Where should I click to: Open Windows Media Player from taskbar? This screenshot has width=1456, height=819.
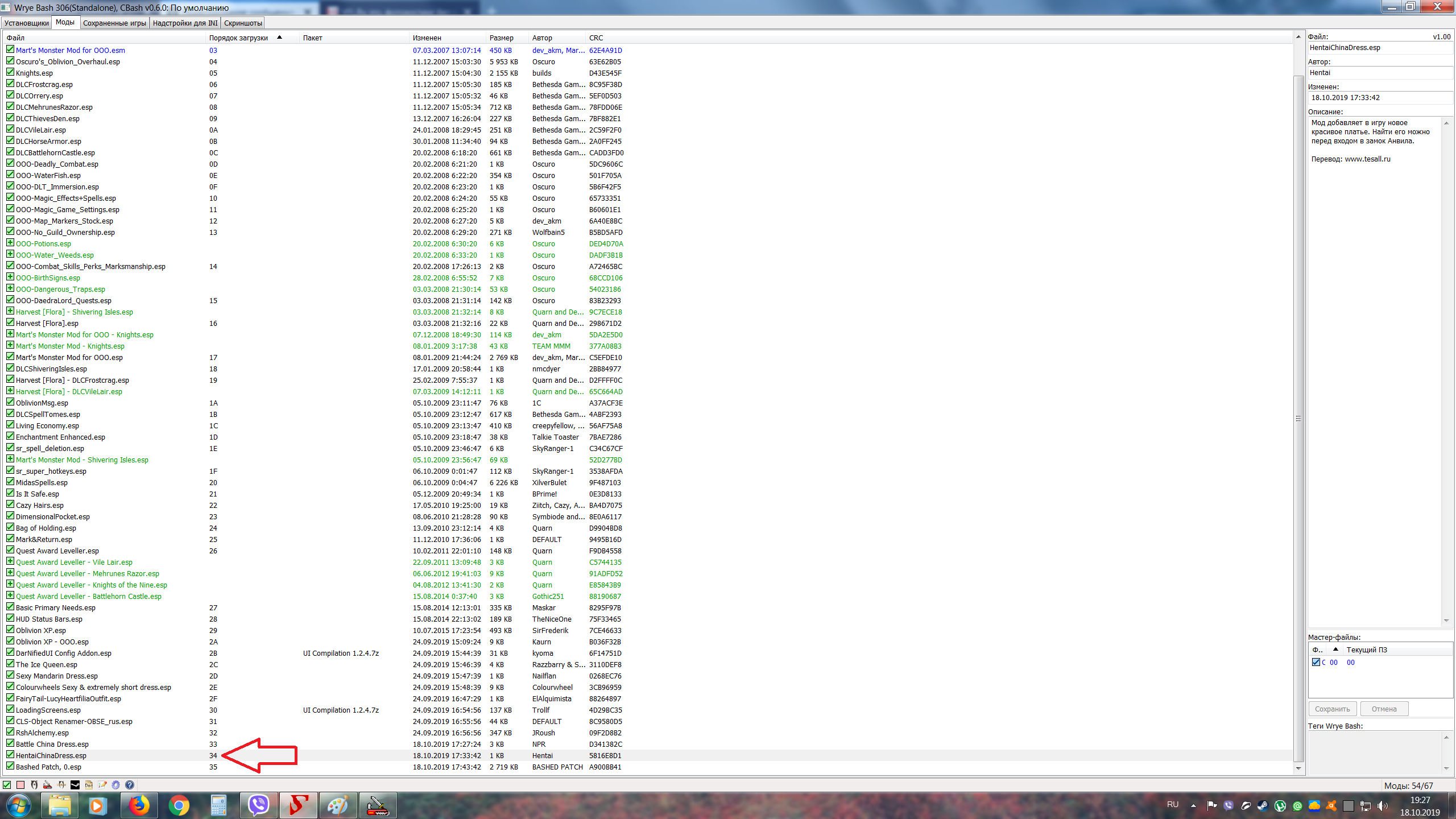97,805
